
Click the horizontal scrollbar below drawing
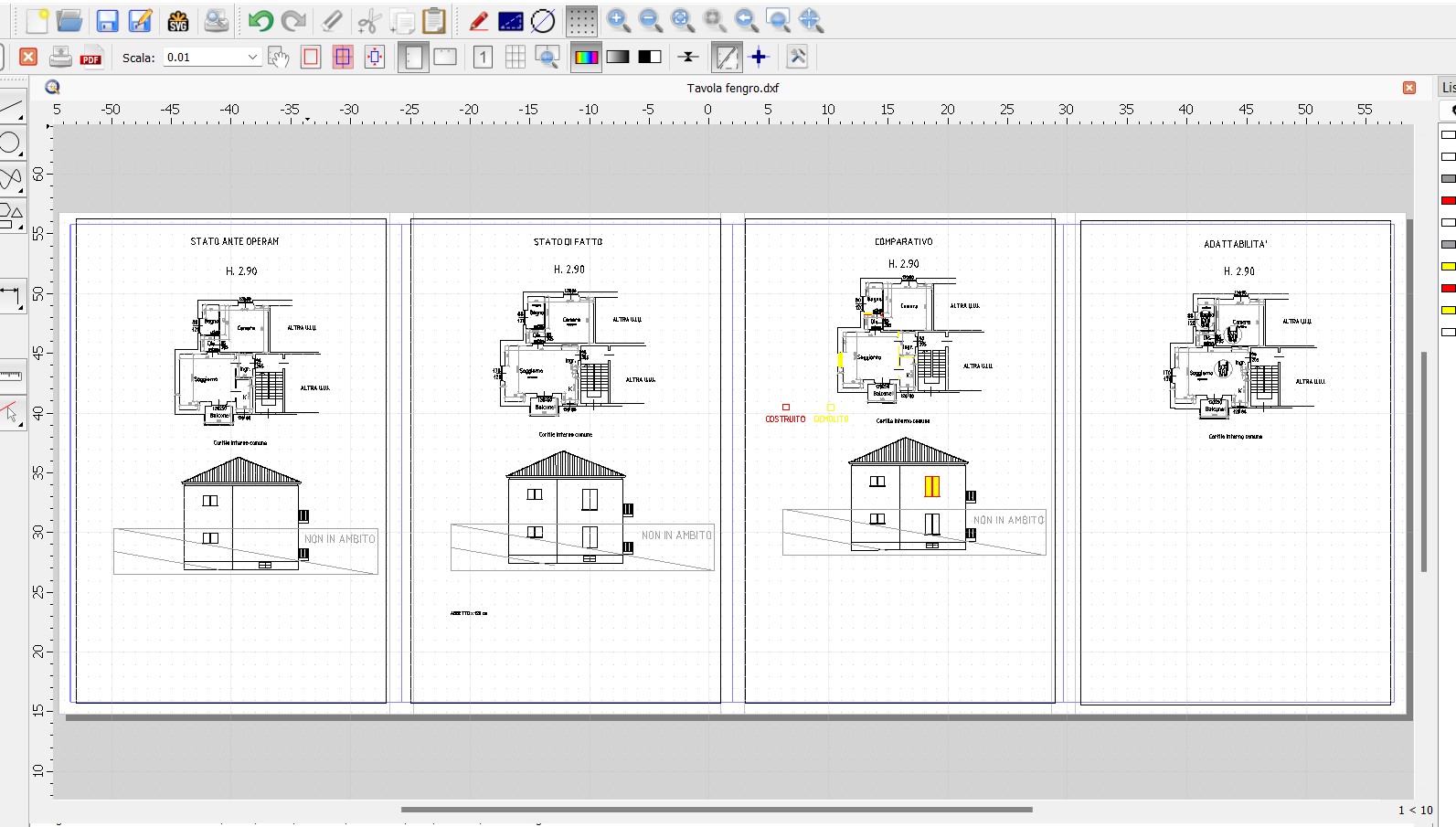[716, 810]
